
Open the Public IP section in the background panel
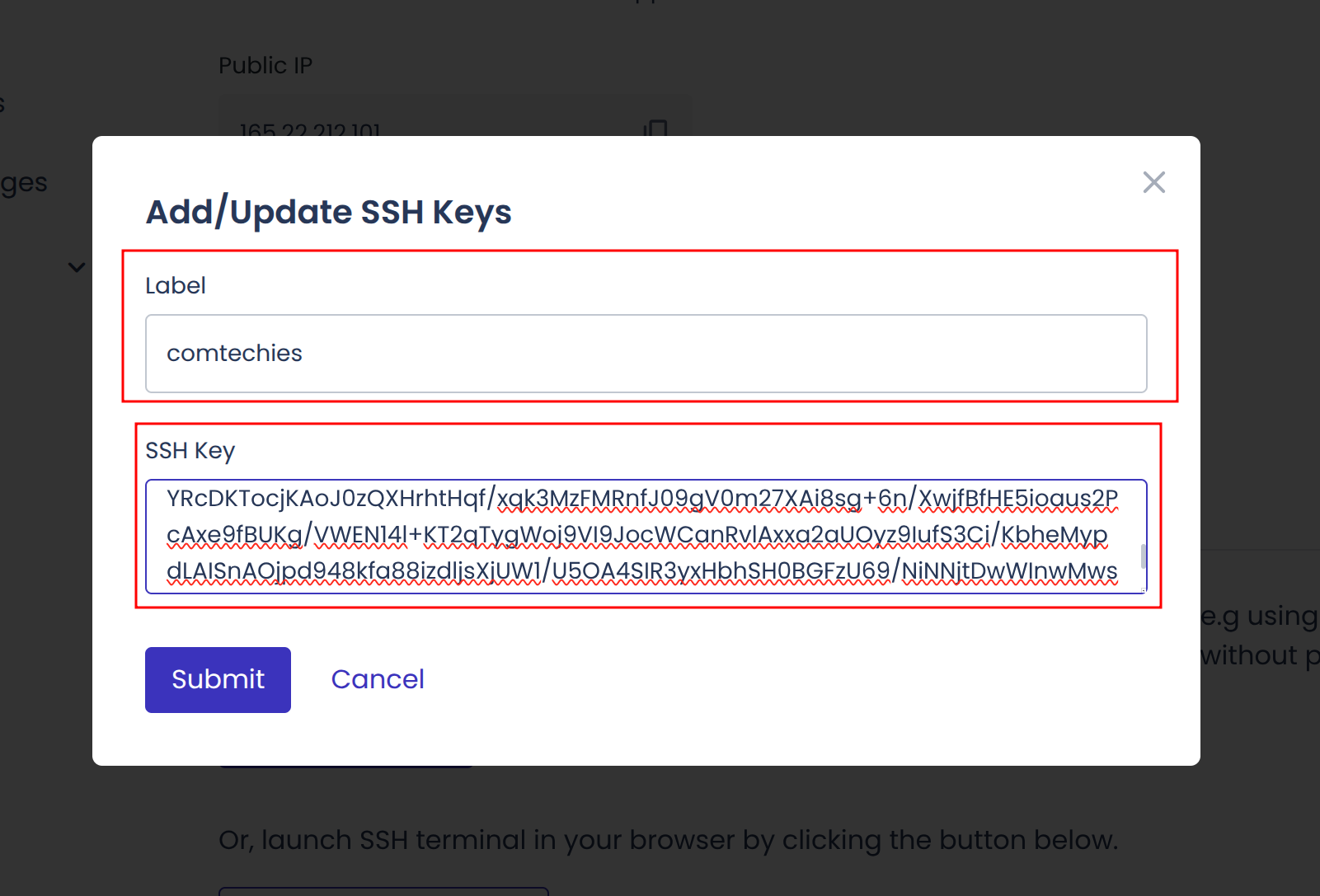click(x=265, y=65)
